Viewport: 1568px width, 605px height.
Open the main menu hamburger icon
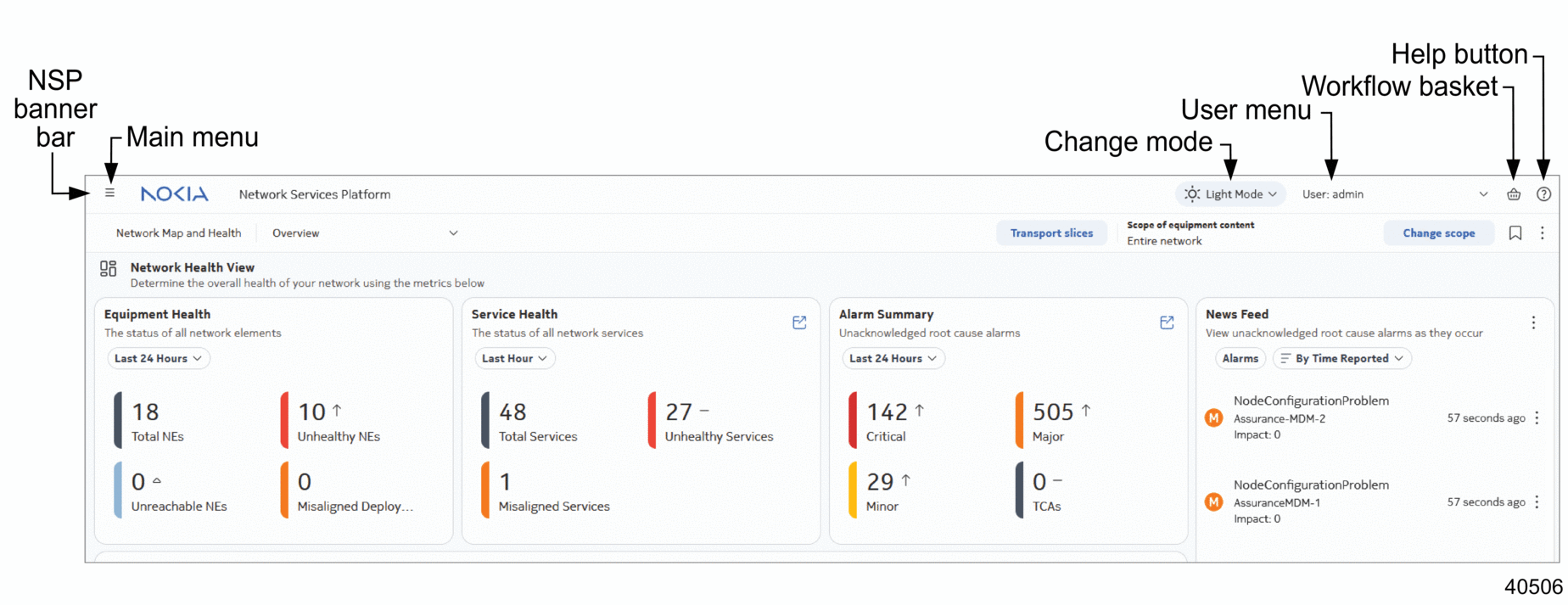(x=109, y=193)
